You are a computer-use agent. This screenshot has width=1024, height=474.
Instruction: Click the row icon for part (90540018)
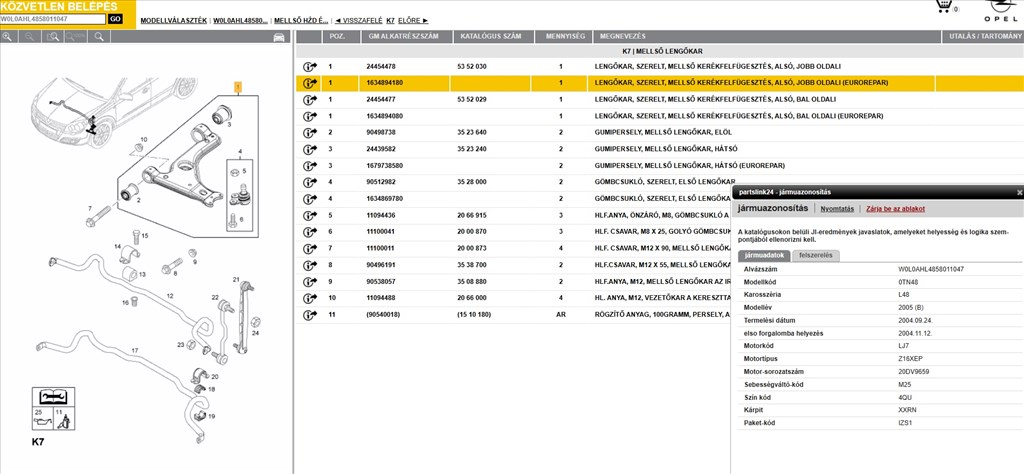point(309,314)
